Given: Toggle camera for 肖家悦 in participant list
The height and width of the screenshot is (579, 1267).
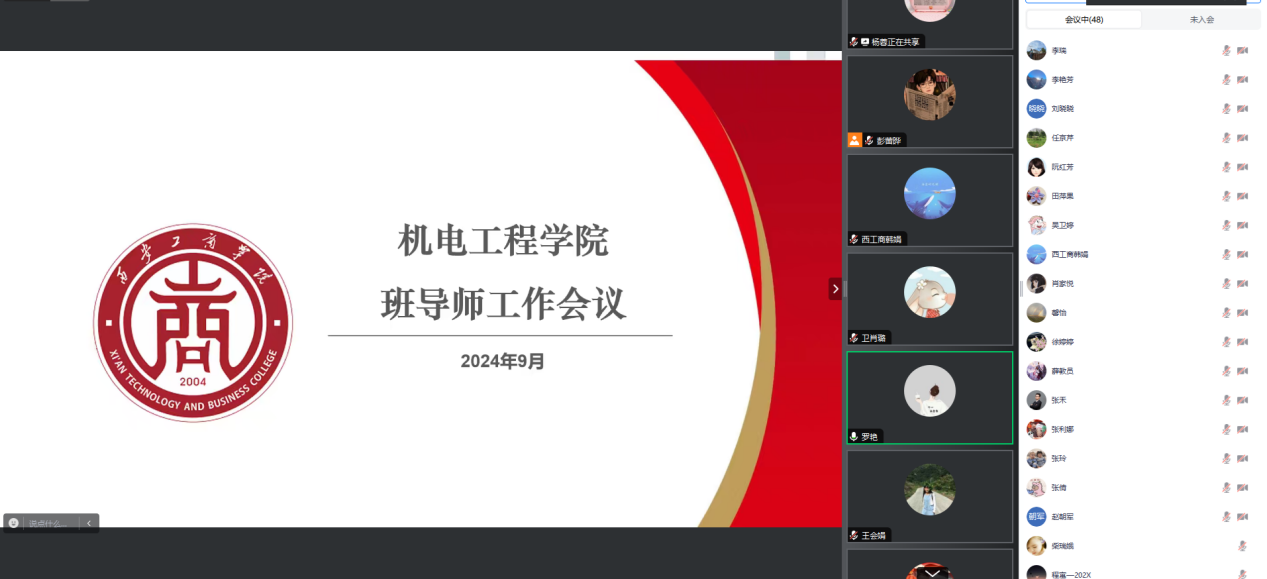Looking at the screenshot, I should 1242,284.
